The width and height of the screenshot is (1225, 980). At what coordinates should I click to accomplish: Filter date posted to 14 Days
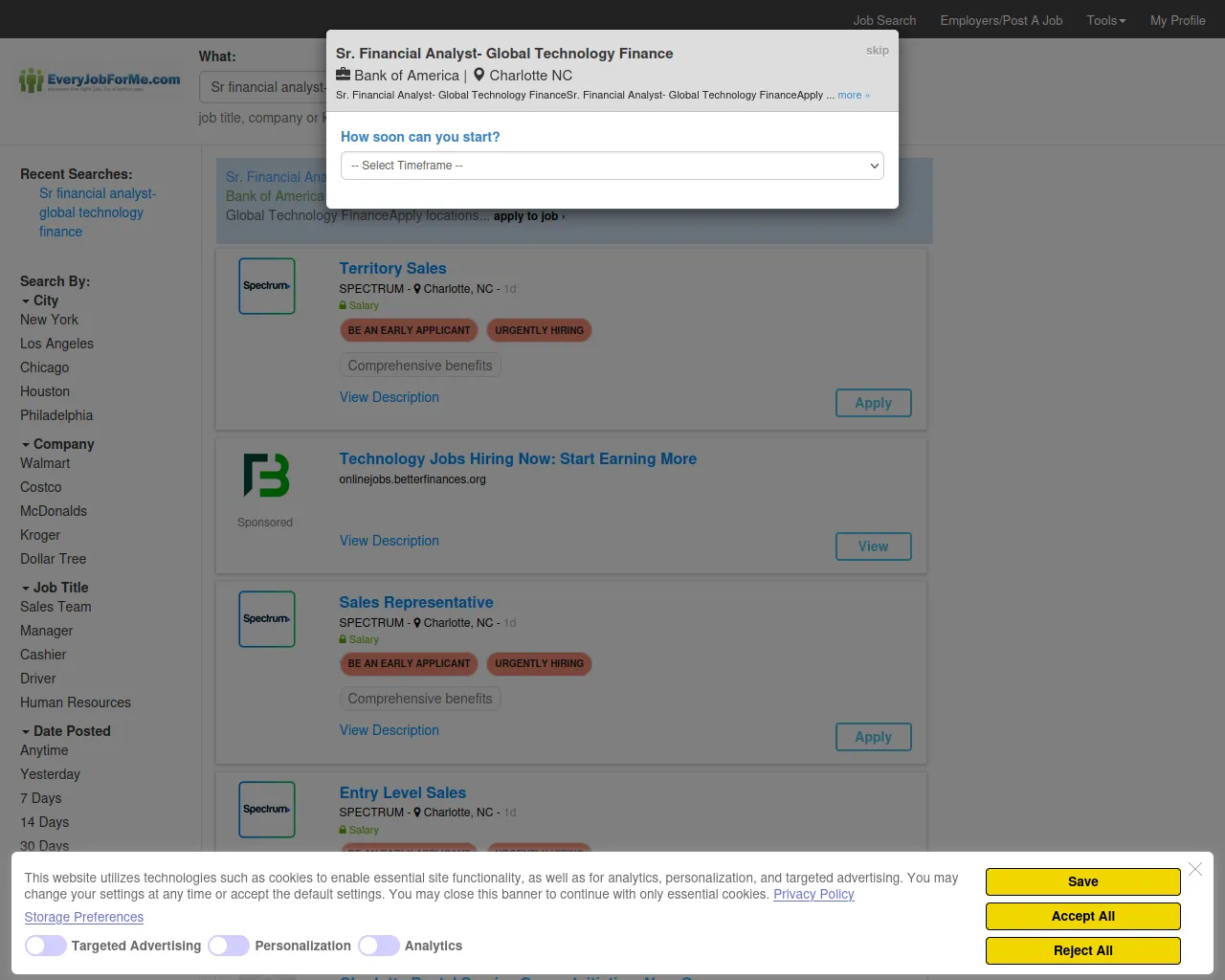pyautogui.click(x=44, y=822)
